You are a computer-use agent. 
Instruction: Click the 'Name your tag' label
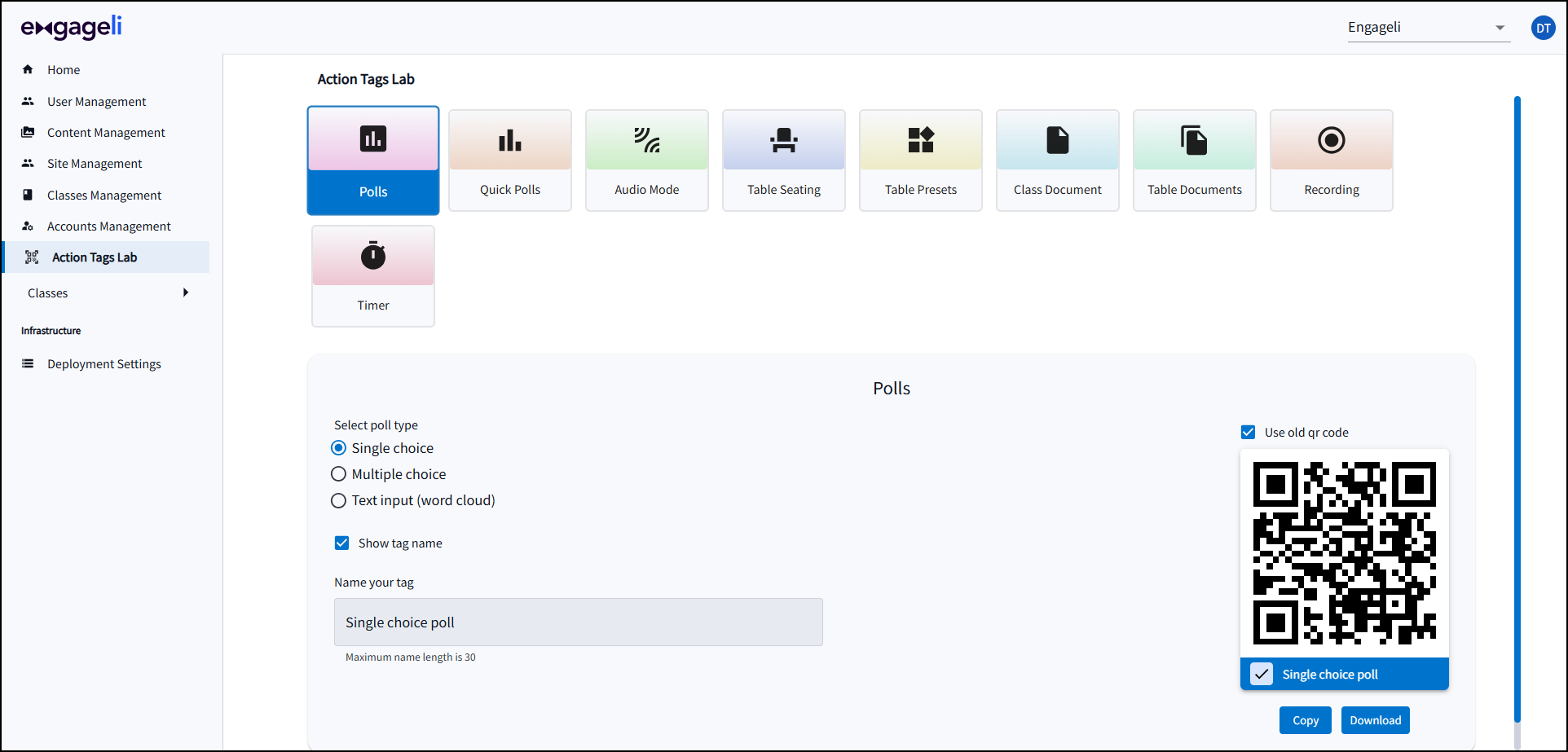tap(374, 582)
